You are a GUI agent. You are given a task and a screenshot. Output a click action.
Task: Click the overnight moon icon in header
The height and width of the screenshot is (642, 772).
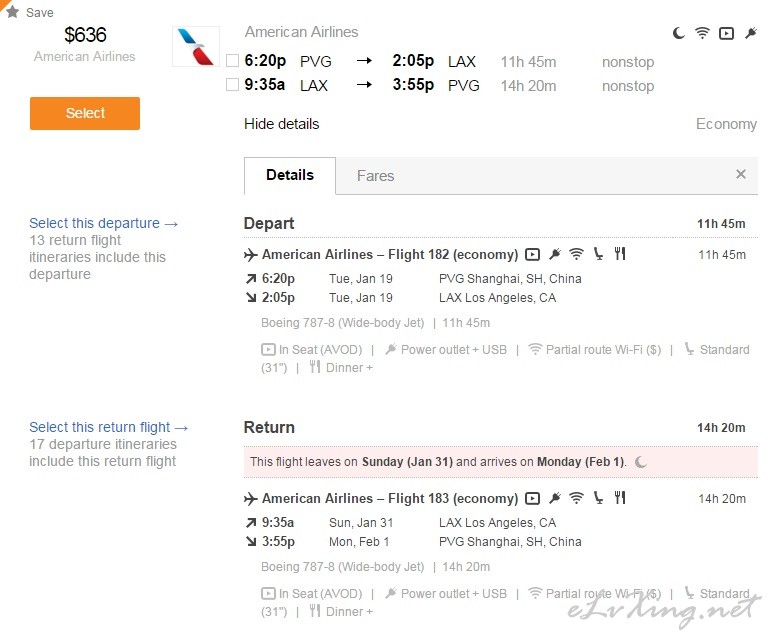point(678,33)
